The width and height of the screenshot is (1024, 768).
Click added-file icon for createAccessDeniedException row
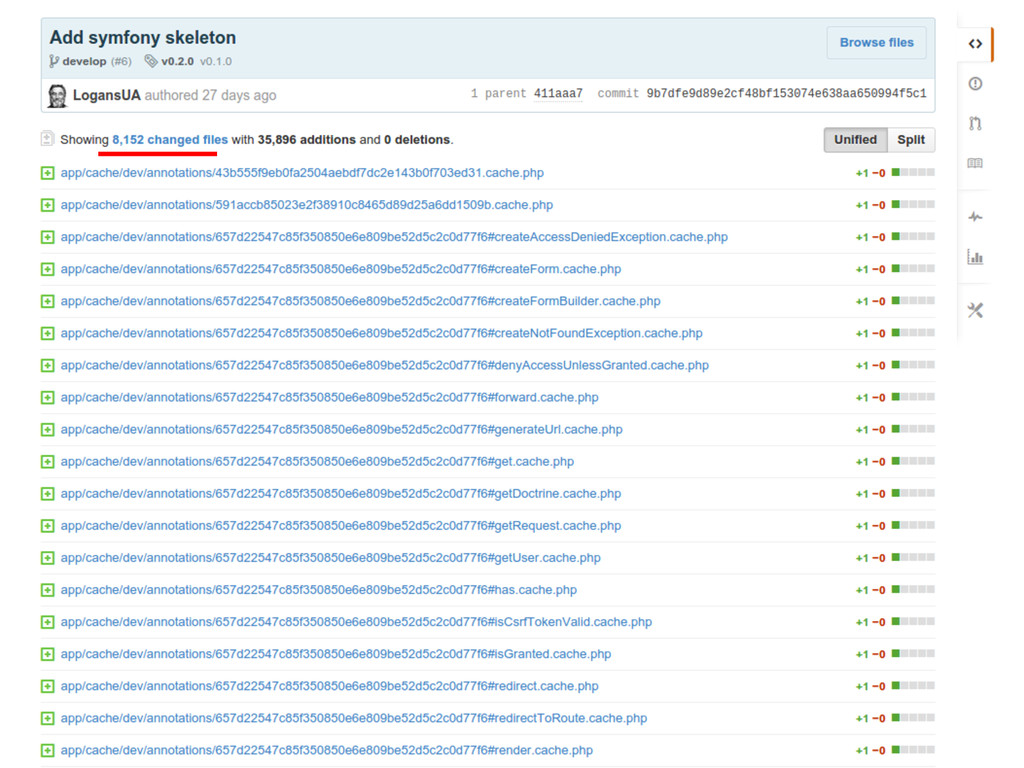[x=48, y=237]
